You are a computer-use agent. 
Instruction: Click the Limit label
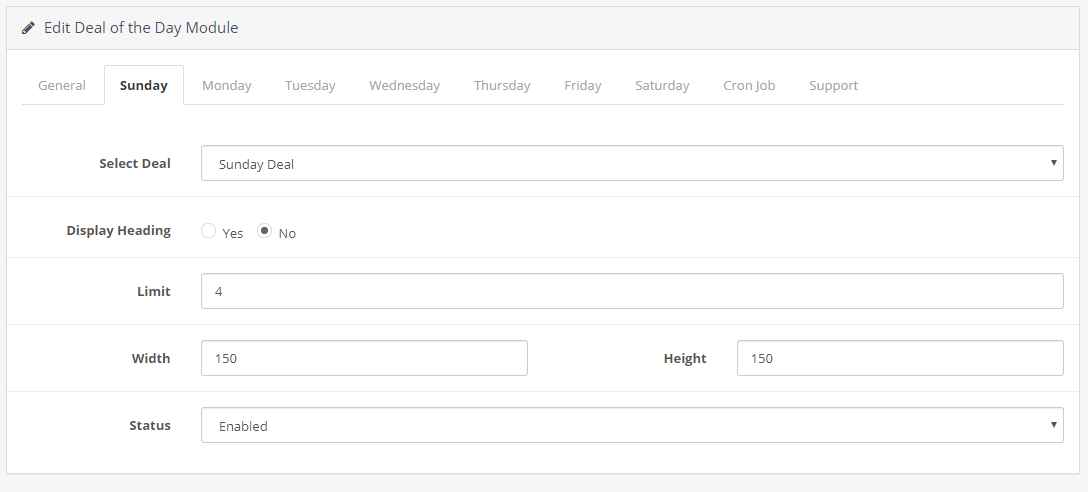point(153,291)
